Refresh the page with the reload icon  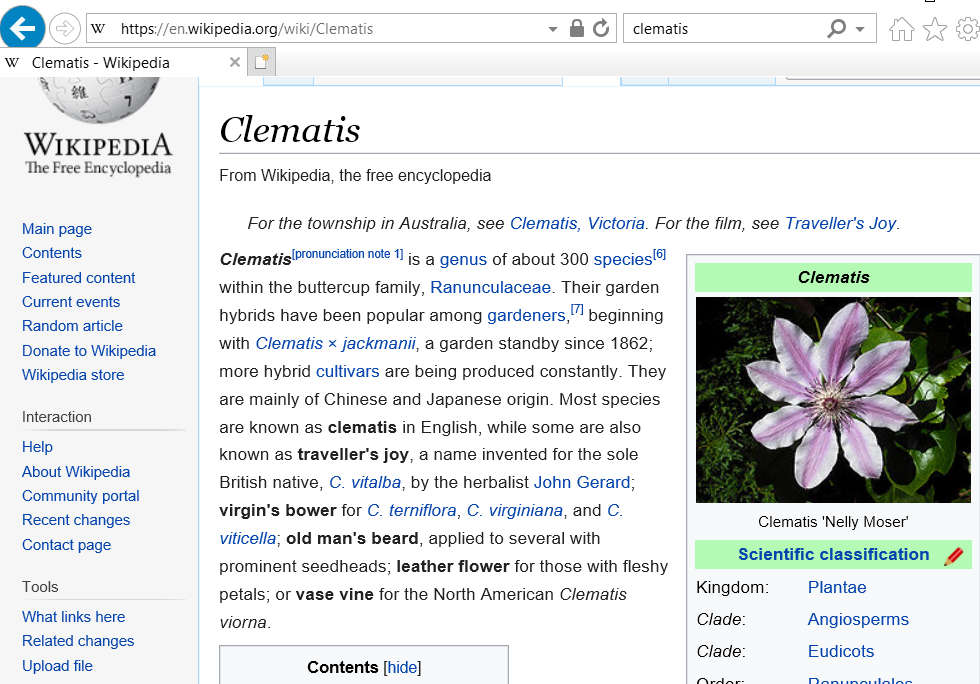tap(601, 28)
